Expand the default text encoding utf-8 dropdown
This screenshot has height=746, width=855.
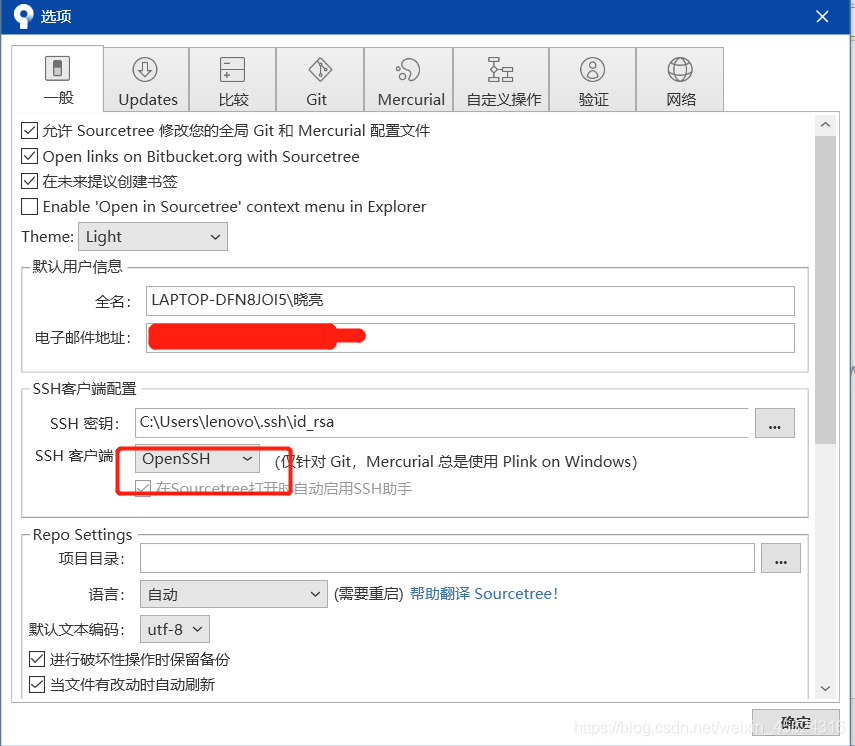pyautogui.click(x=175, y=630)
